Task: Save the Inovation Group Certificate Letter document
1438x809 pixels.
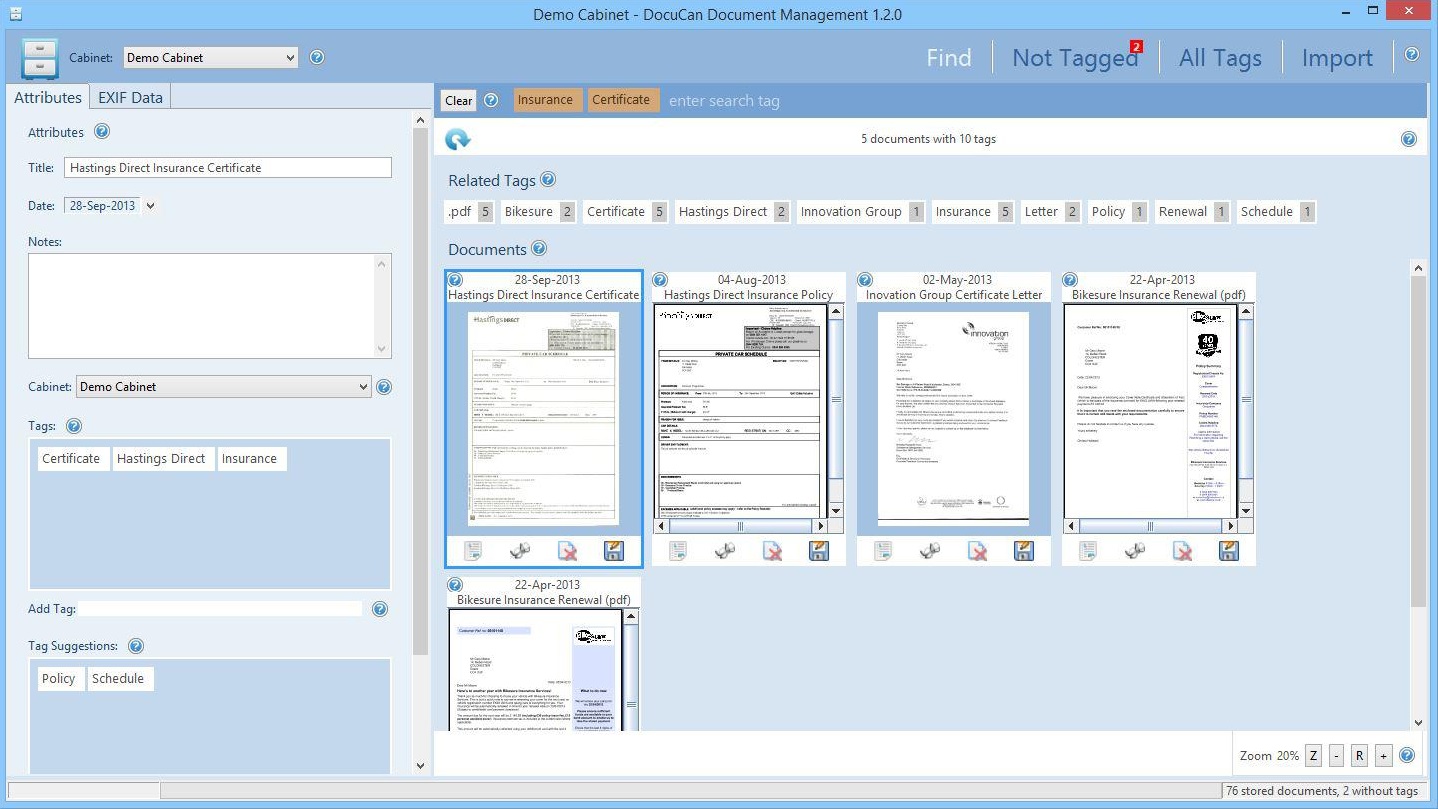Action: point(1023,551)
